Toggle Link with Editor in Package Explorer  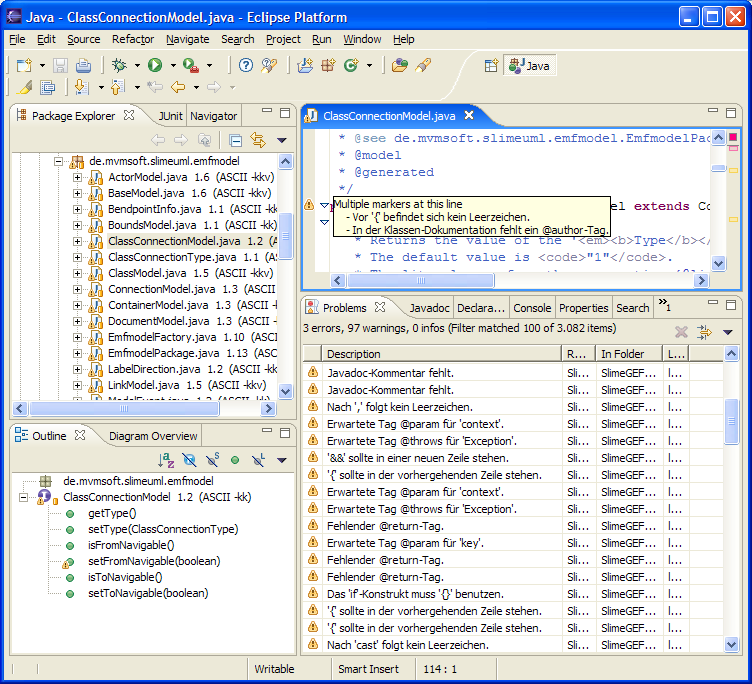[x=258, y=141]
